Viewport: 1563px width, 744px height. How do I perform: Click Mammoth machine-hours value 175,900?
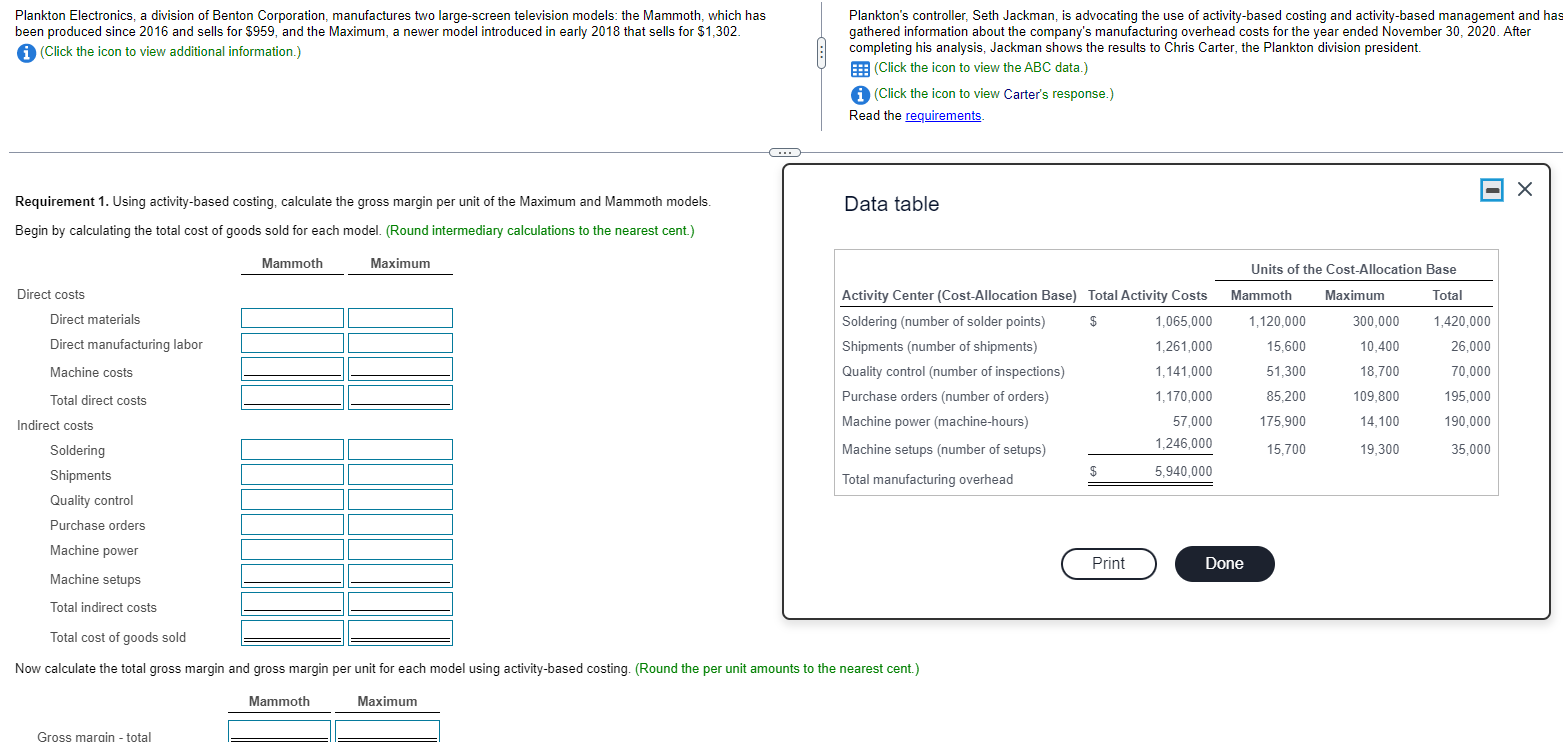point(1281,422)
